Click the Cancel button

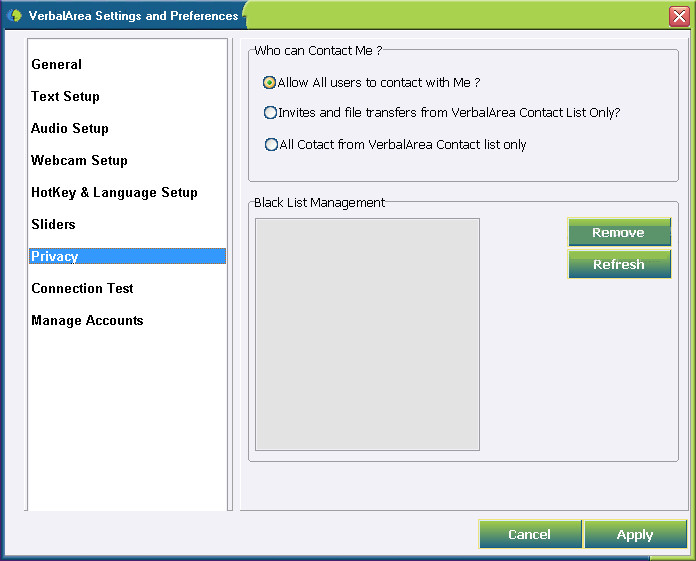[530, 534]
